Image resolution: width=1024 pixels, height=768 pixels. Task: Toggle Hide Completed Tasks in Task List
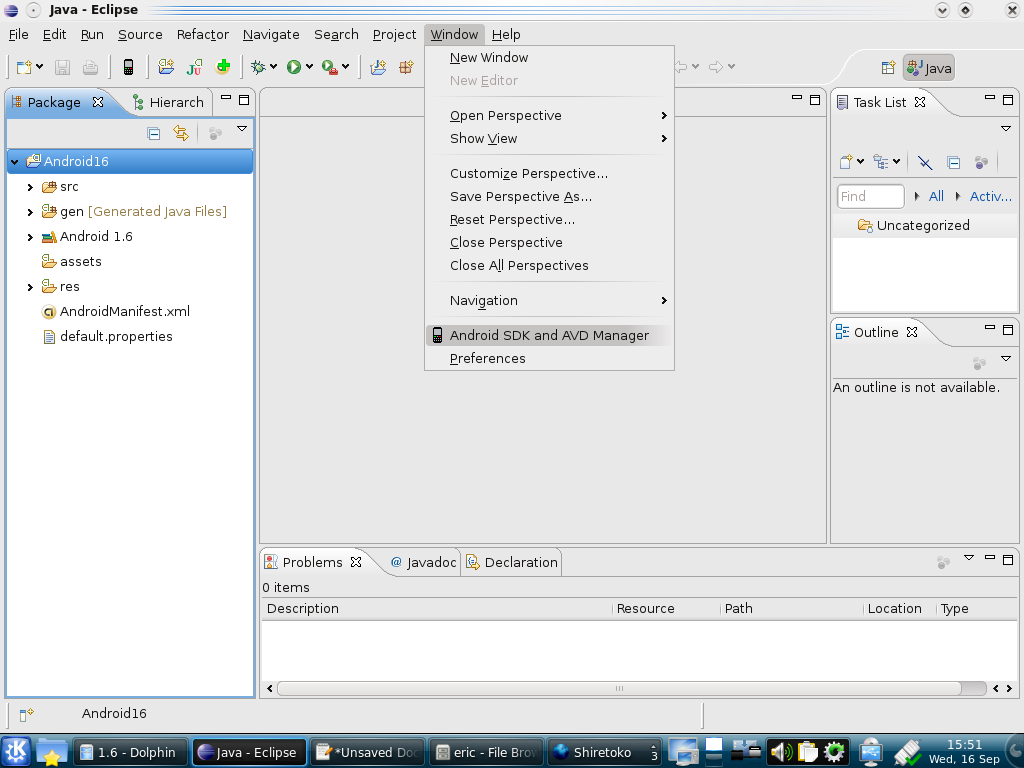(925, 162)
